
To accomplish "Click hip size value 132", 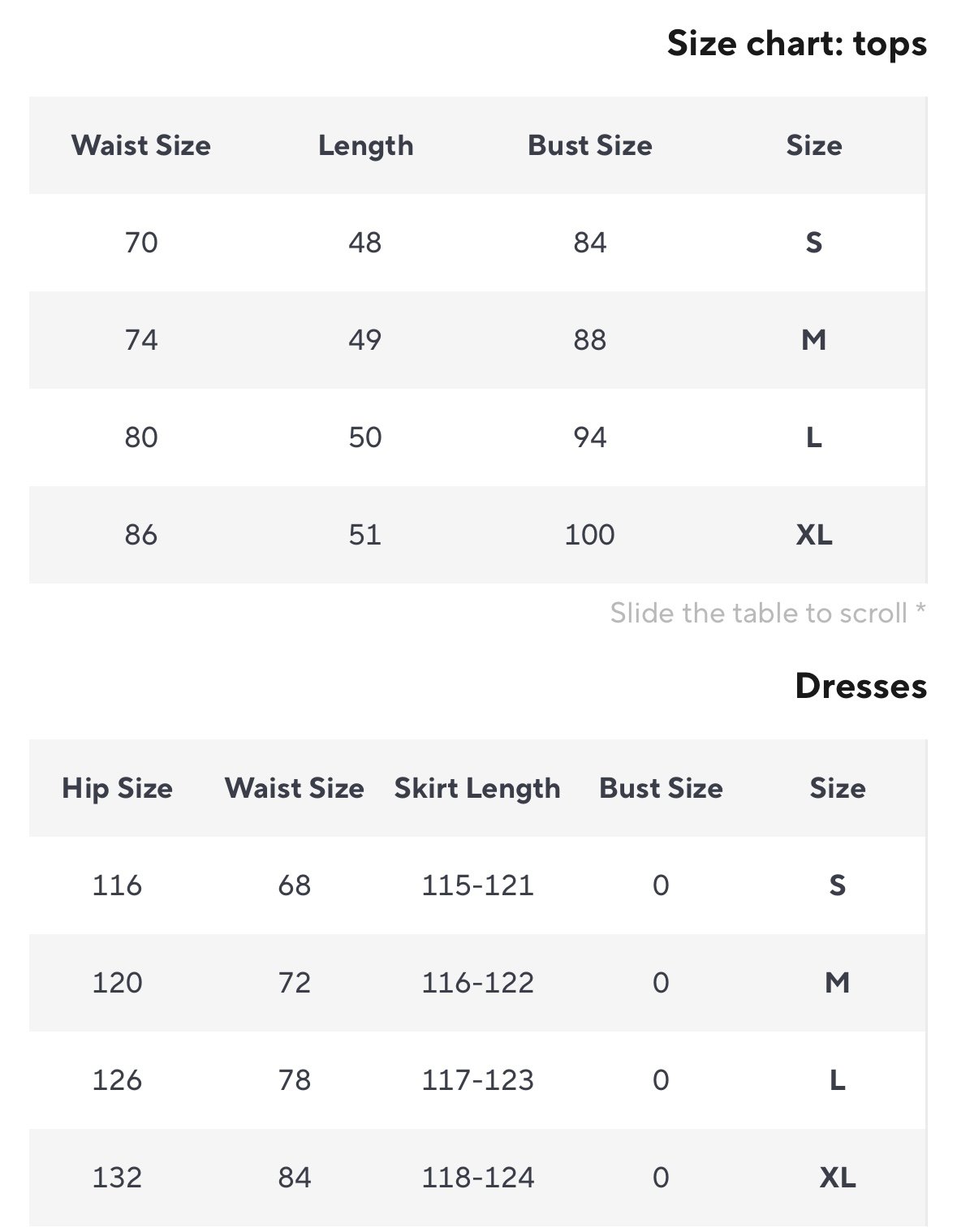I will 117,1178.
